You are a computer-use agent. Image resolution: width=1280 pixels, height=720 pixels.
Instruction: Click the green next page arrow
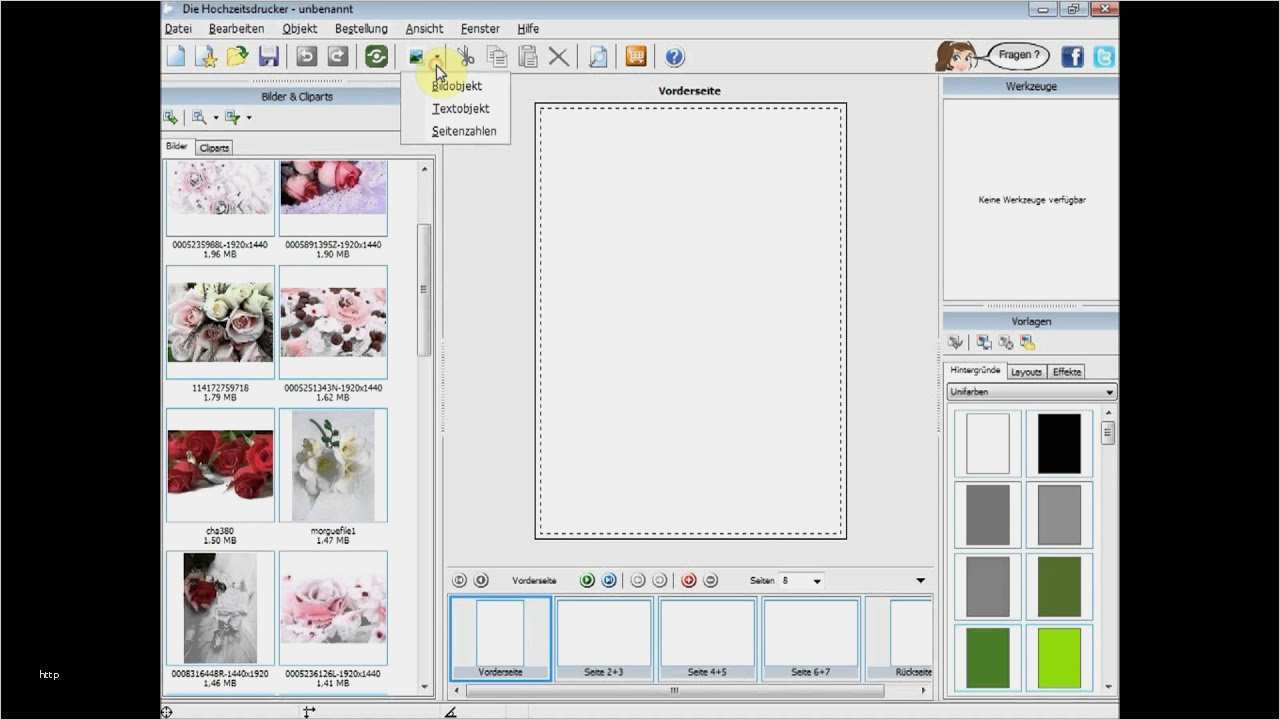587,580
